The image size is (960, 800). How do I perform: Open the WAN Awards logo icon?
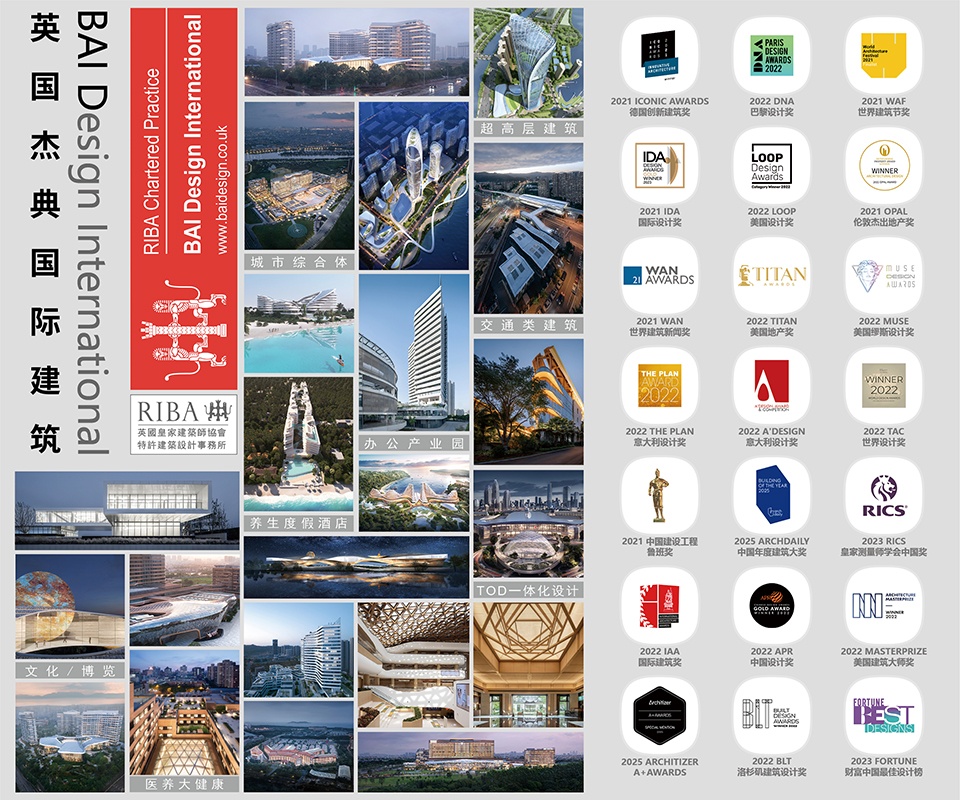click(x=659, y=275)
